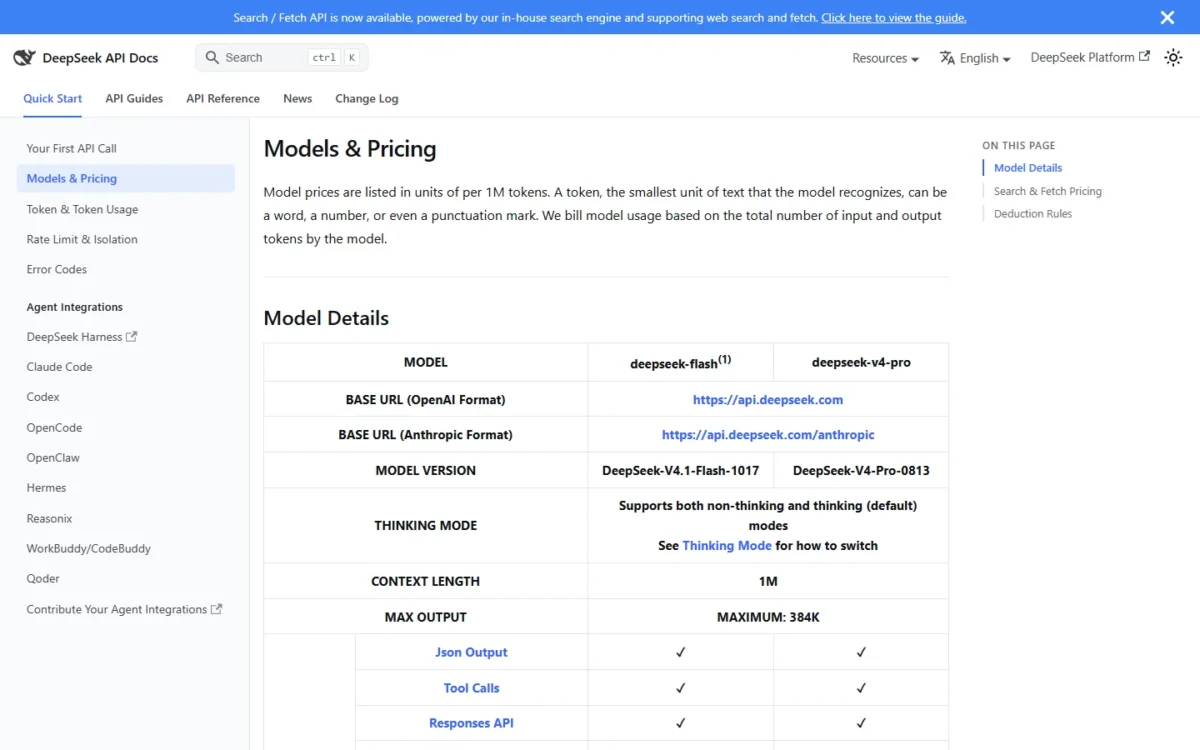Jump to Deduction Rules section
1200x750 pixels.
click(1033, 214)
